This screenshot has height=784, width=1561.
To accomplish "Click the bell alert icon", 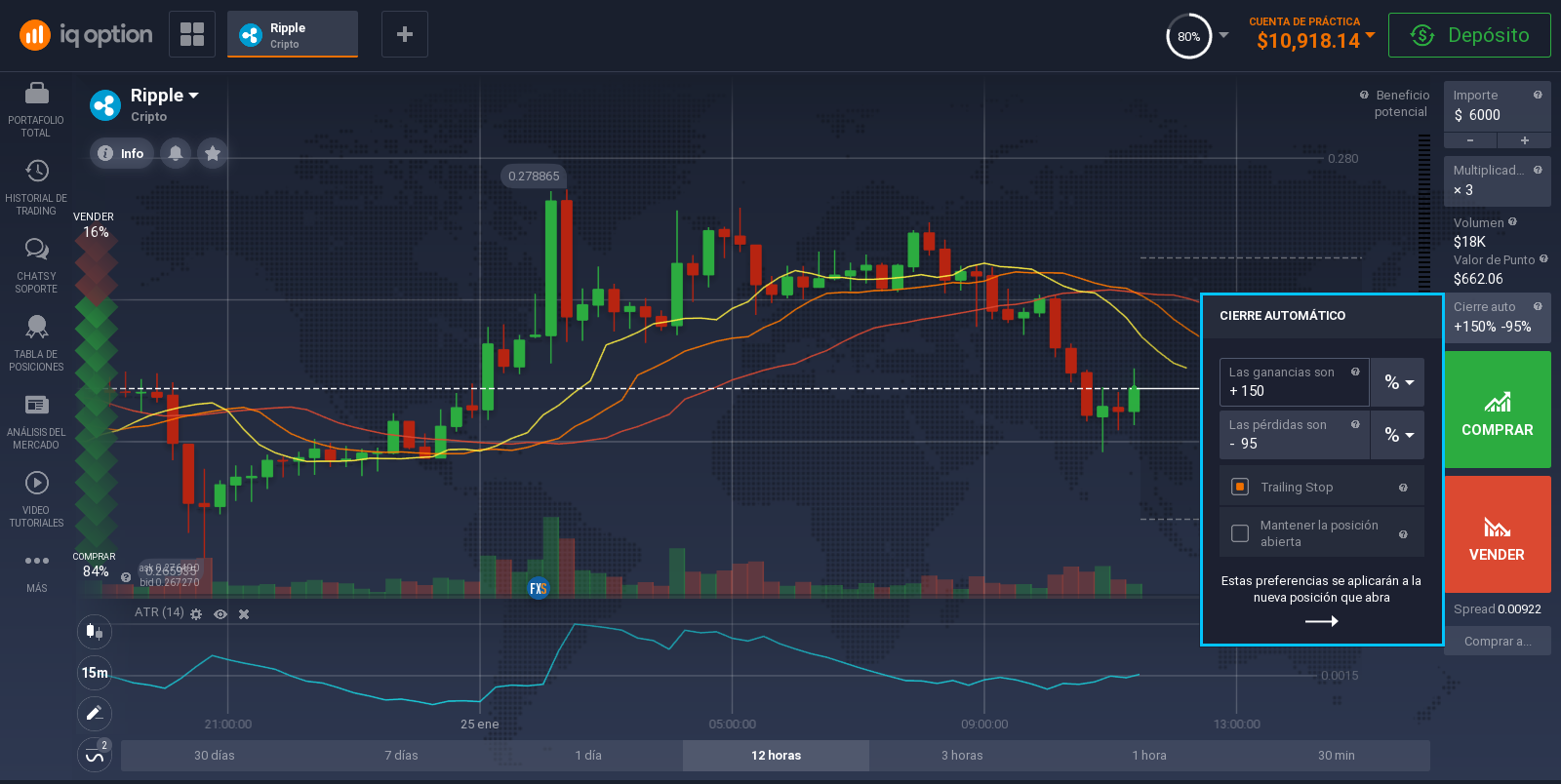I will pyautogui.click(x=176, y=153).
